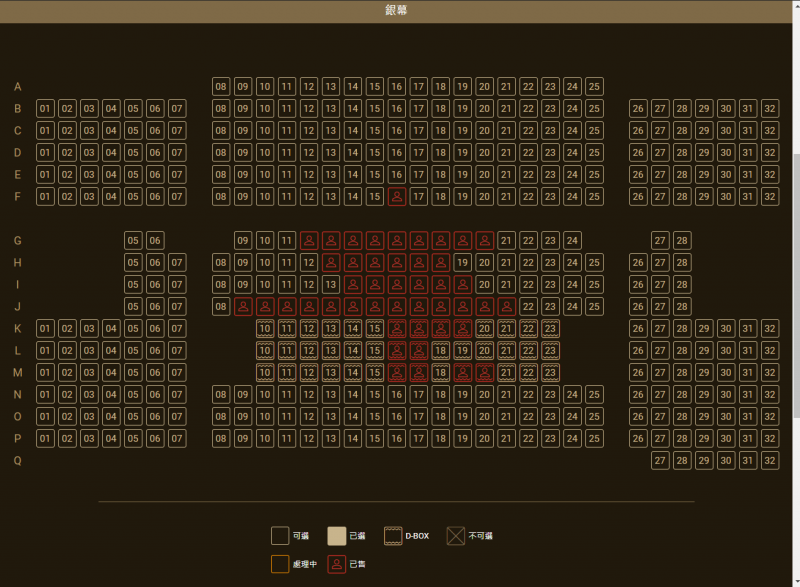Viewport: 800px width, 587px height.
Task: Select seat 08 in row A
Action: [x=221, y=87]
